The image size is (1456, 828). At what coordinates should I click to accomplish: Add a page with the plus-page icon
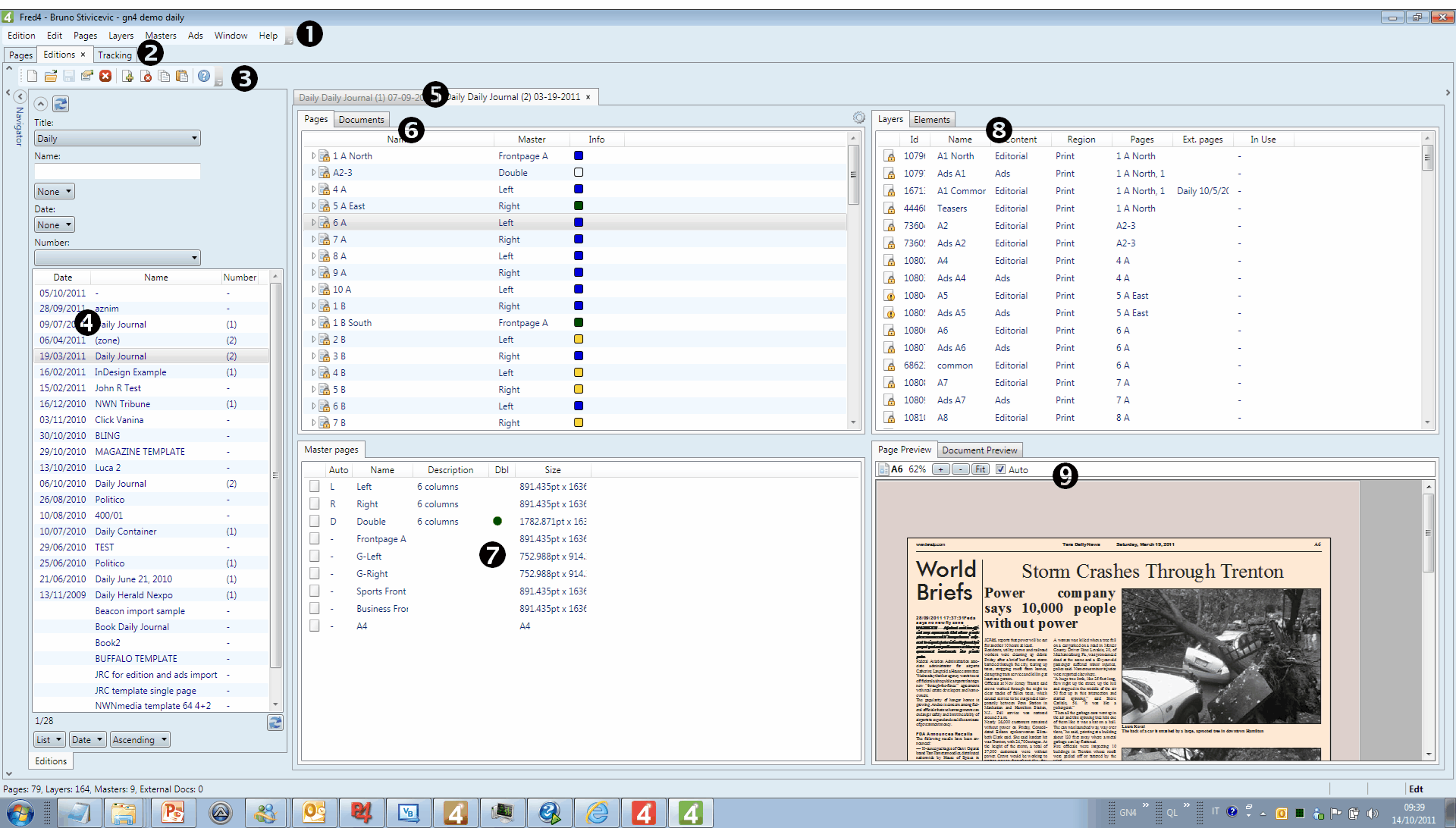pos(127,76)
